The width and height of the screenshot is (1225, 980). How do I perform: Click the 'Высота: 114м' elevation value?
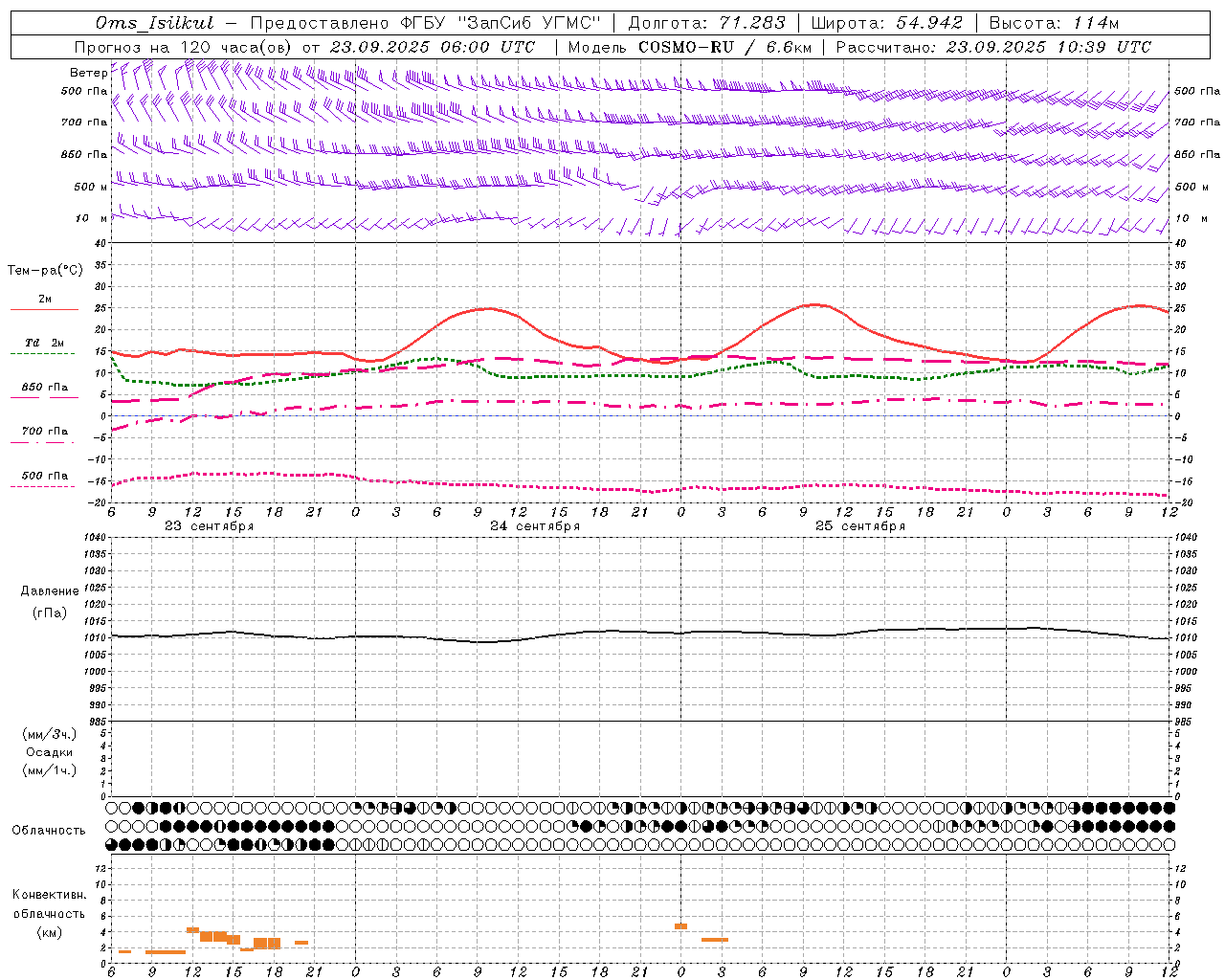pos(1054,23)
